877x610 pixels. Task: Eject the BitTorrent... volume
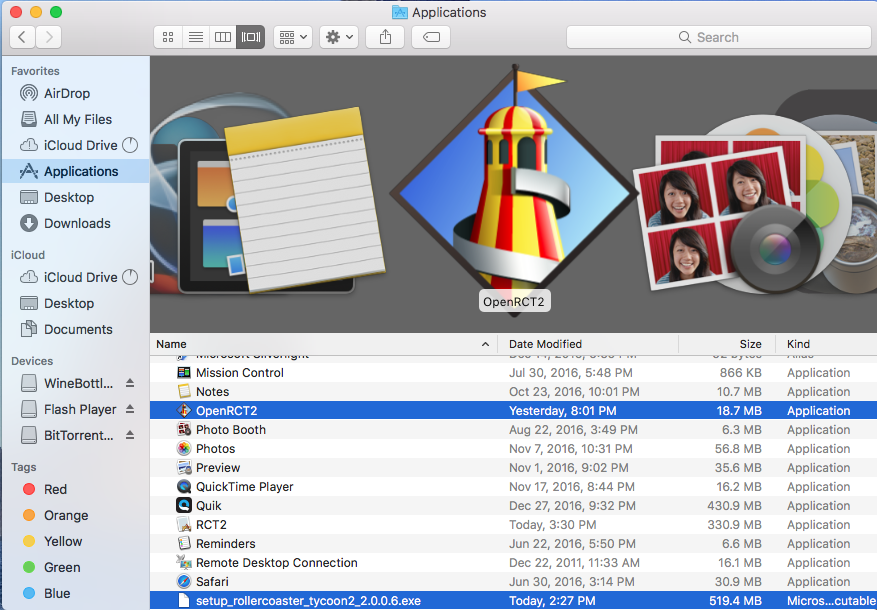point(130,434)
